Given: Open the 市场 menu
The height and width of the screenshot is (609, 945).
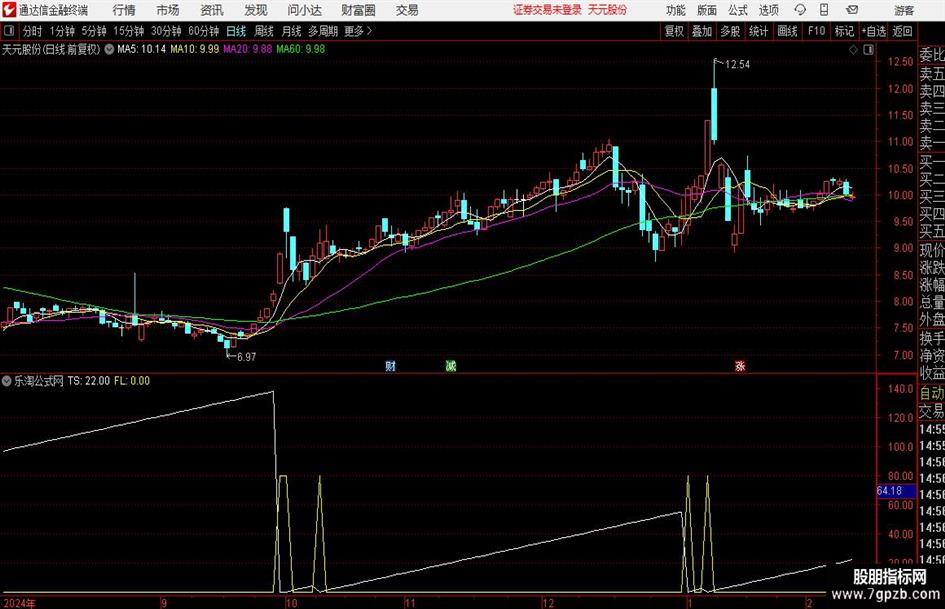Looking at the screenshot, I should [x=168, y=10].
